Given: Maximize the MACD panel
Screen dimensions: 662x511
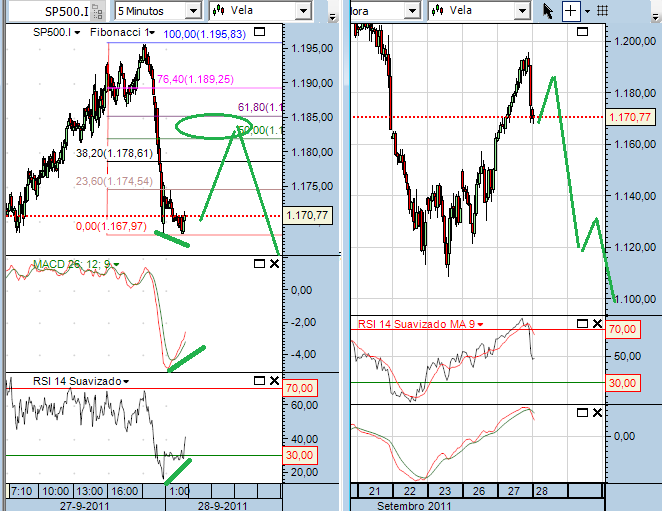Looking at the screenshot, I should click(259, 264).
